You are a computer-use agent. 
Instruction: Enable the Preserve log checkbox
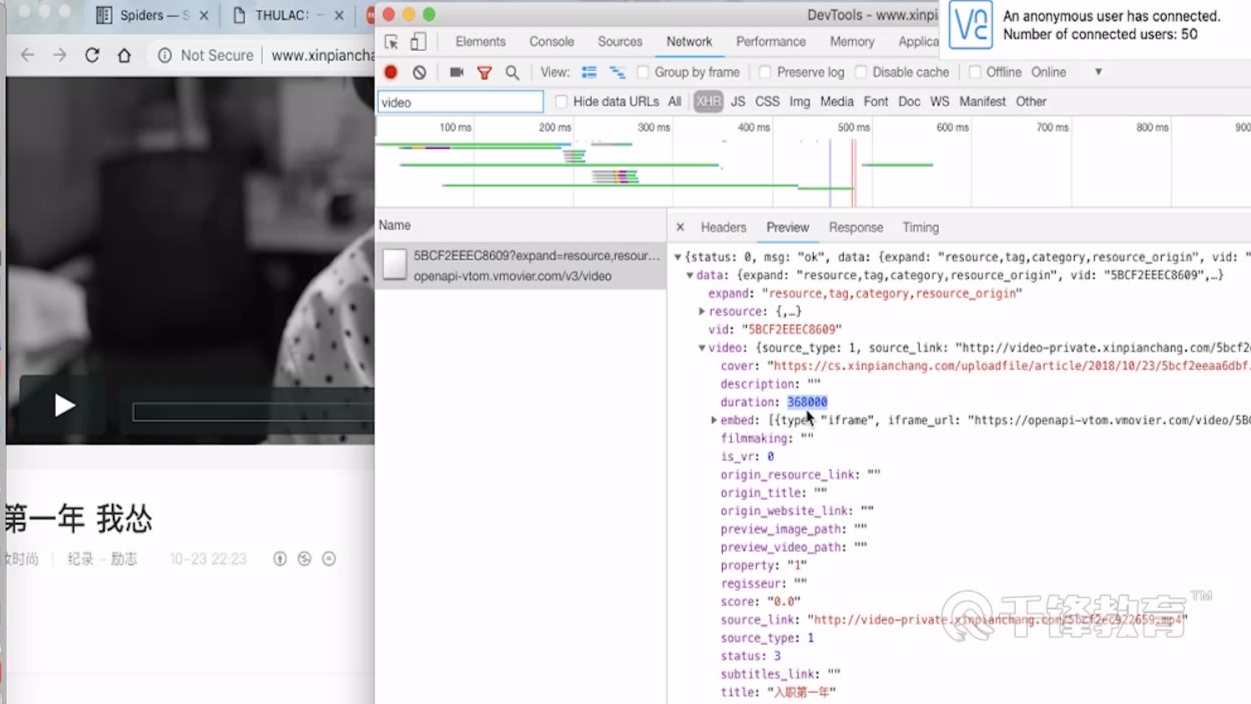click(x=765, y=72)
